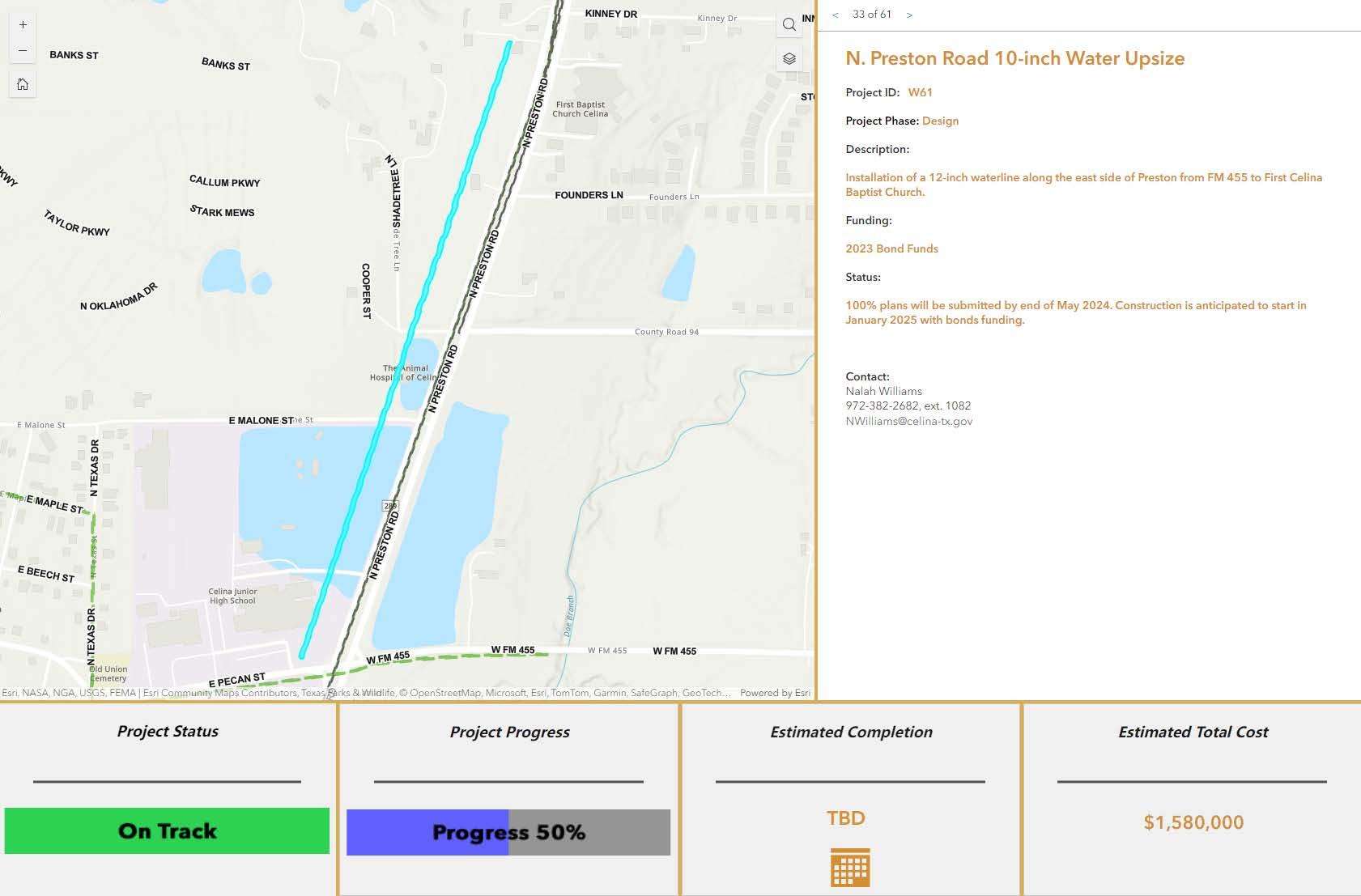Screen dimensions: 1361x896
Task: Click the W61 project ID value
Action: click(920, 92)
